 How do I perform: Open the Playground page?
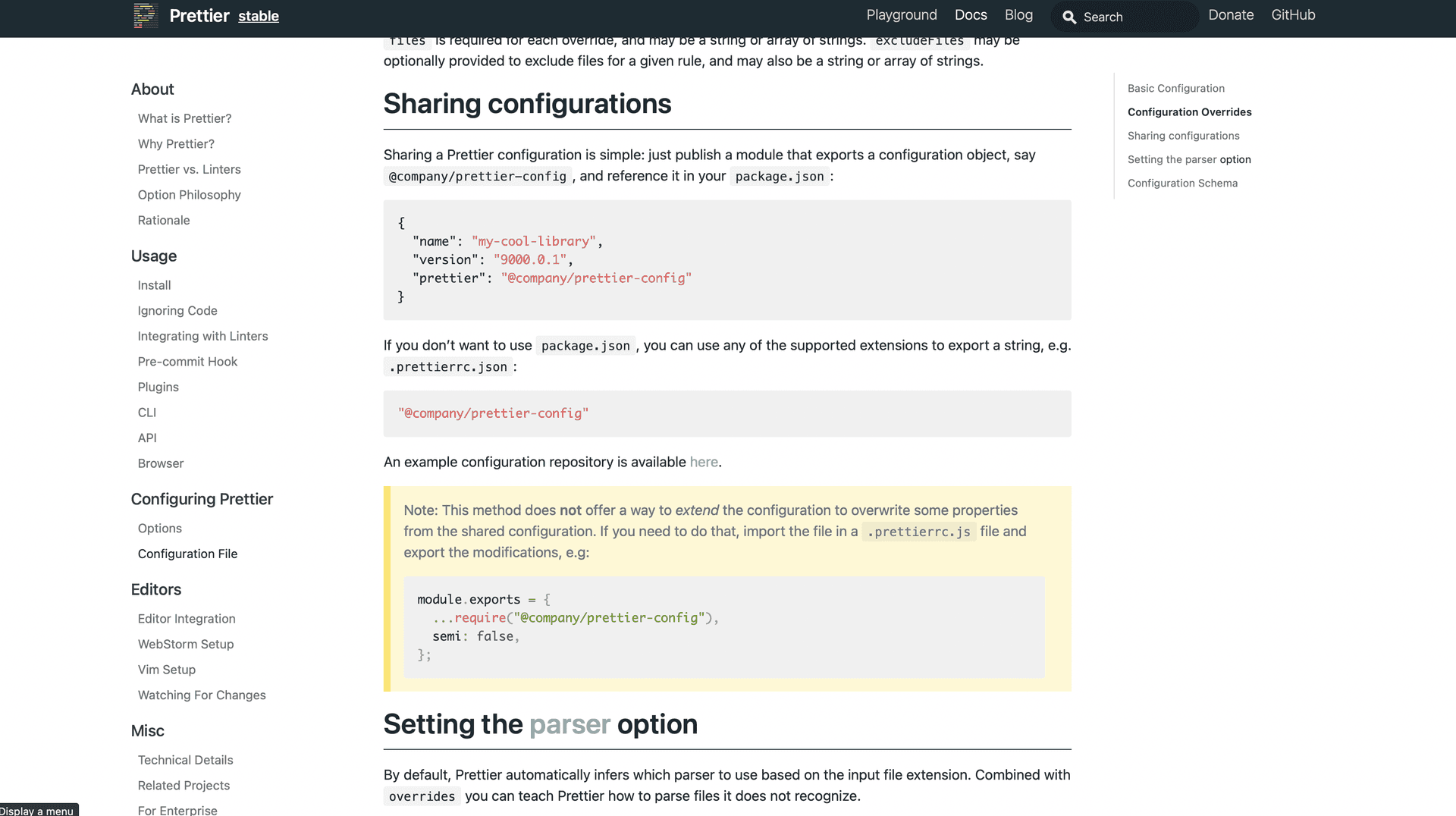click(902, 15)
